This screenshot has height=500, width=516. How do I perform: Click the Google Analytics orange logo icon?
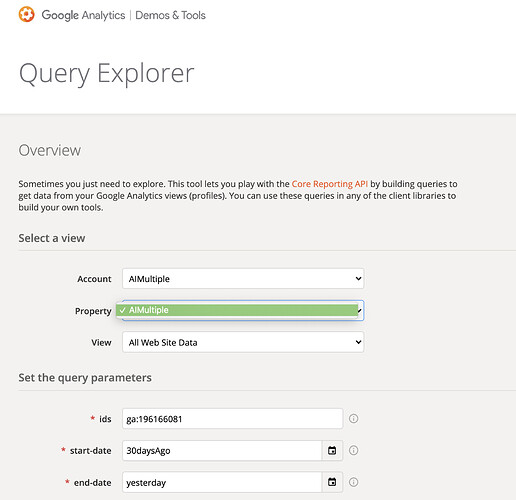point(26,15)
